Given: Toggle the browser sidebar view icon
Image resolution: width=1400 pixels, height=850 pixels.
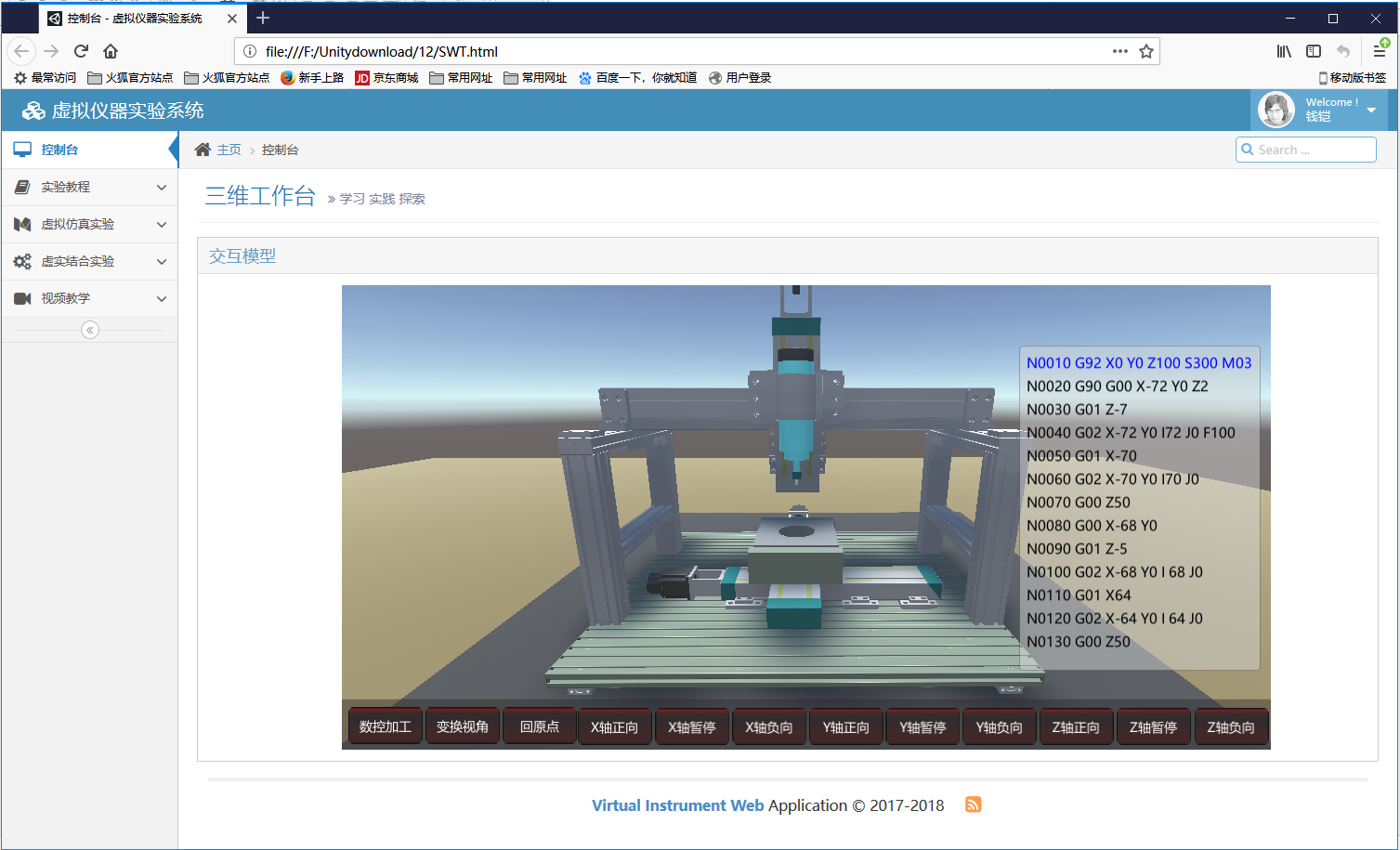Looking at the screenshot, I should (x=1314, y=52).
